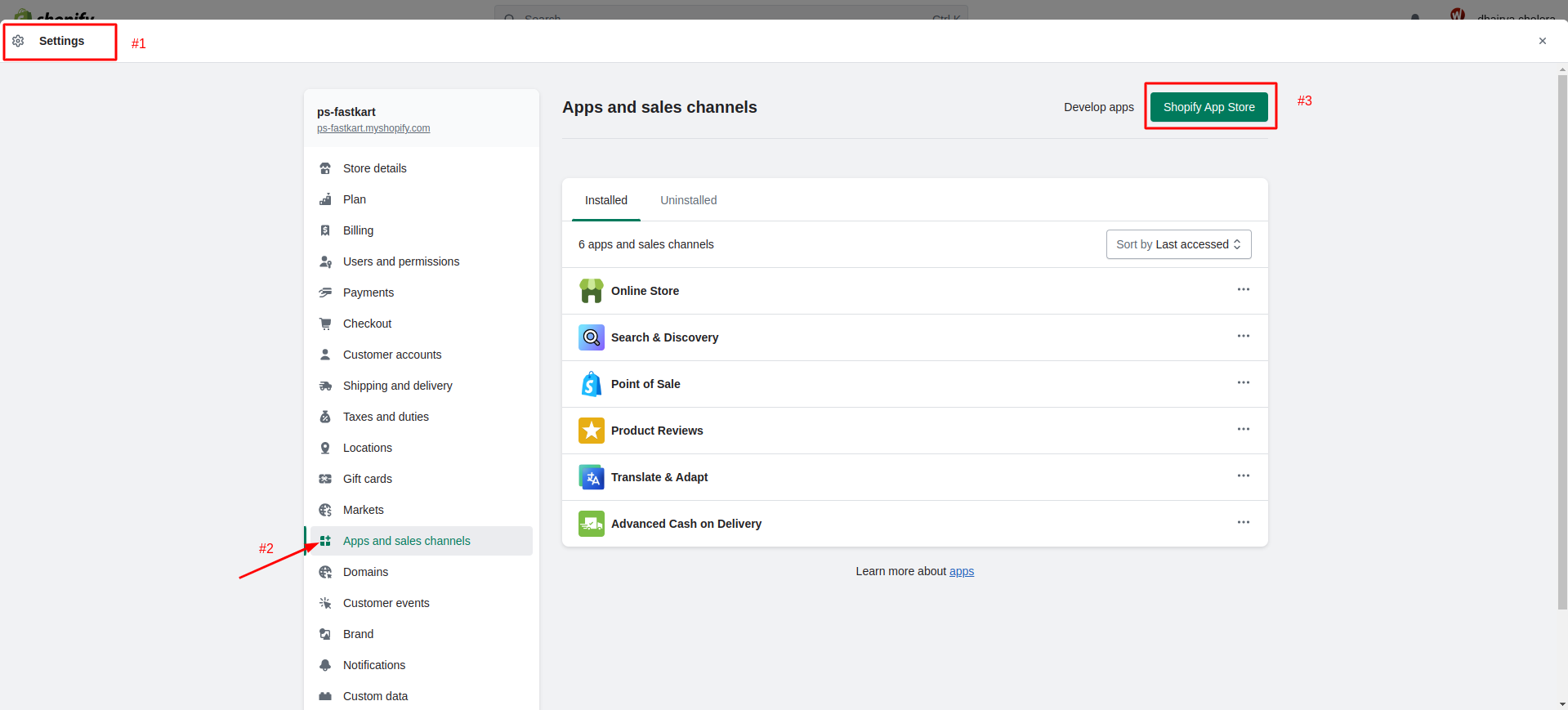Image resolution: width=1568 pixels, height=710 pixels.
Task: Open the Shopify App Store button
Action: (1208, 107)
